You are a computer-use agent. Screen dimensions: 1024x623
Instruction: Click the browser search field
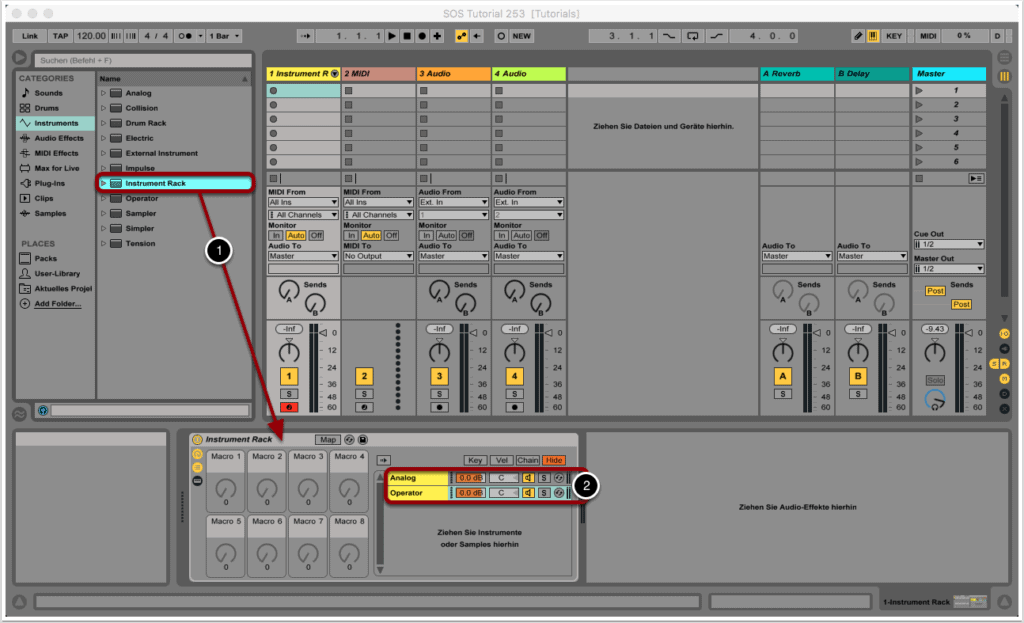click(140, 60)
